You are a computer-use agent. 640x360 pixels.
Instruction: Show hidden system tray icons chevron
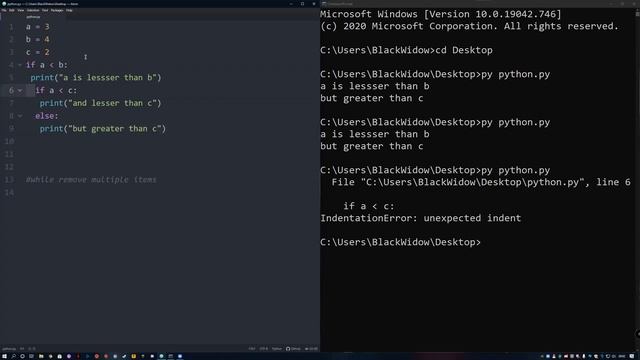pyautogui.click(x=542, y=356)
